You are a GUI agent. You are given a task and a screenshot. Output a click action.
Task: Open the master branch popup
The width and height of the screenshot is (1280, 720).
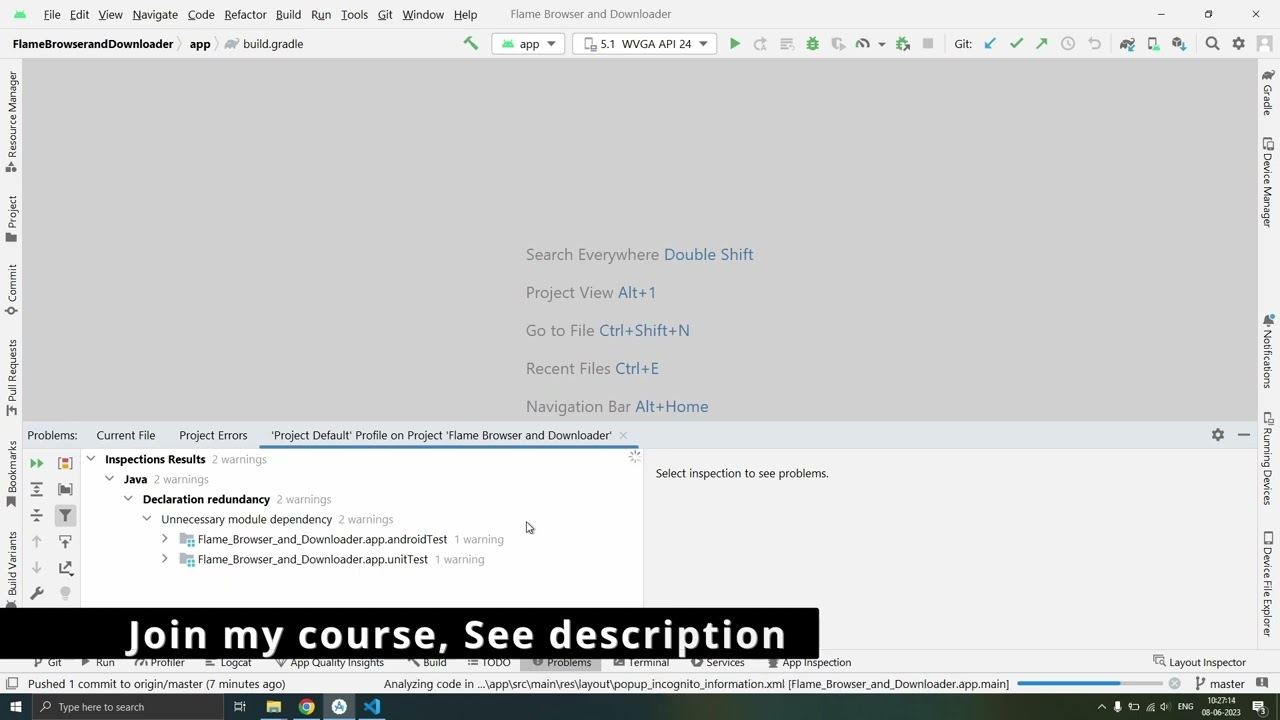(x=1220, y=684)
